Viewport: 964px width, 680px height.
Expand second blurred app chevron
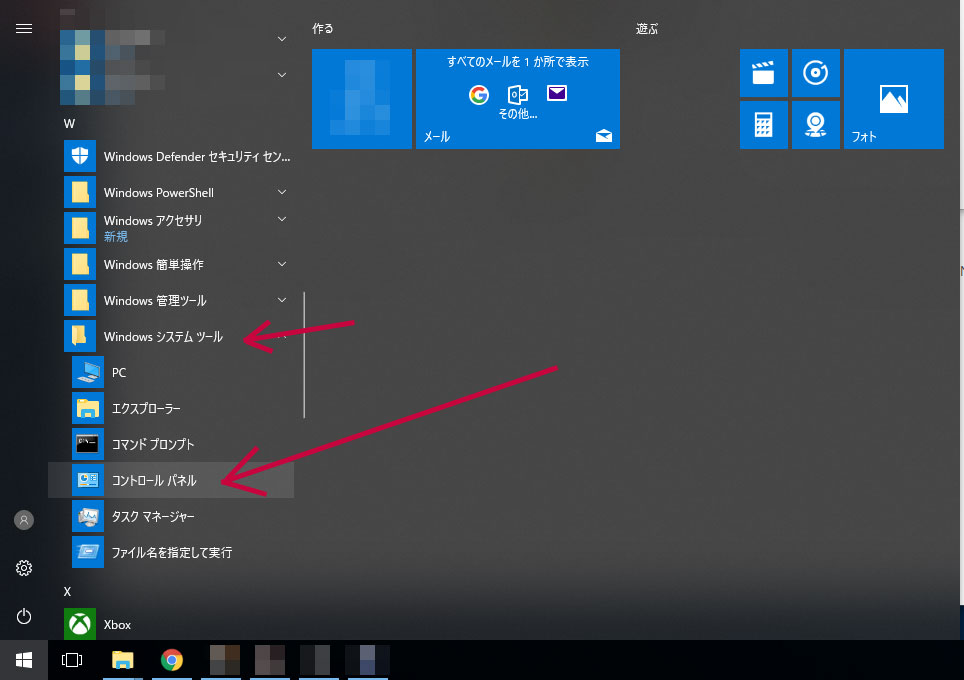[x=282, y=75]
